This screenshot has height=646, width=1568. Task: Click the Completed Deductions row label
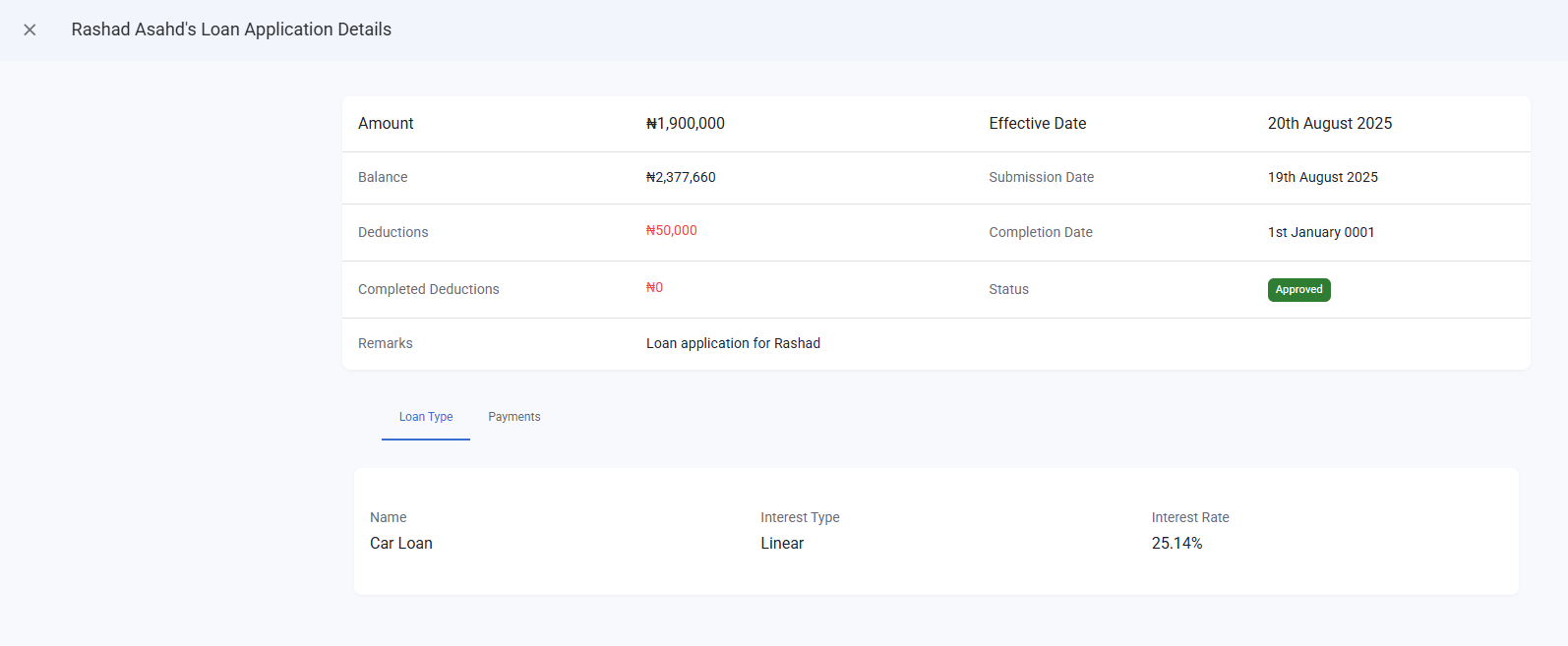pyautogui.click(x=429, y=290)
